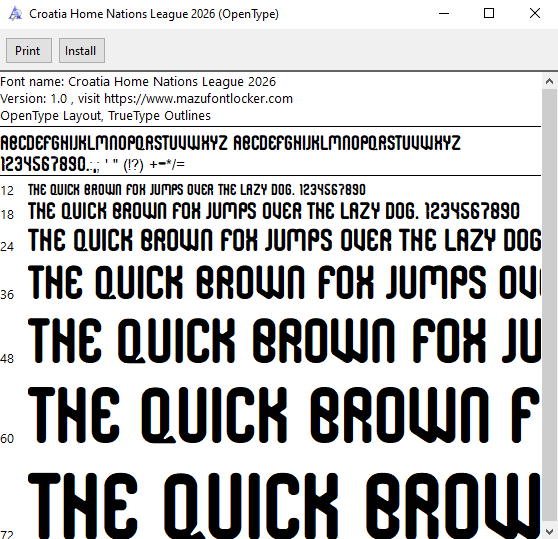Click the 'Version: 1.0' line with mazufontlocker URL
The height and width of the screenshot is (539, 558).
point(146,99)
